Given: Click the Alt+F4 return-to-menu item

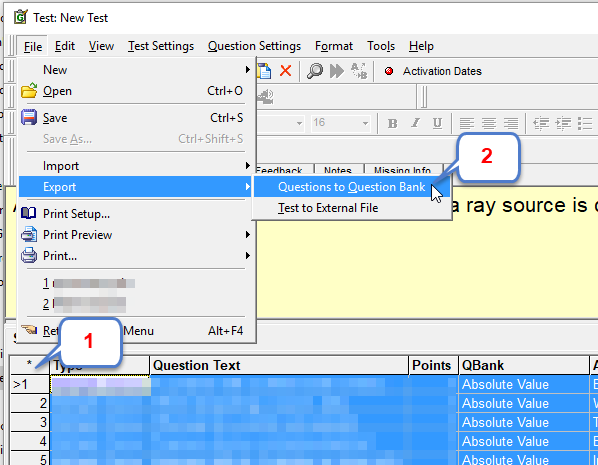Looking at the screenshot, I should 135,331.
